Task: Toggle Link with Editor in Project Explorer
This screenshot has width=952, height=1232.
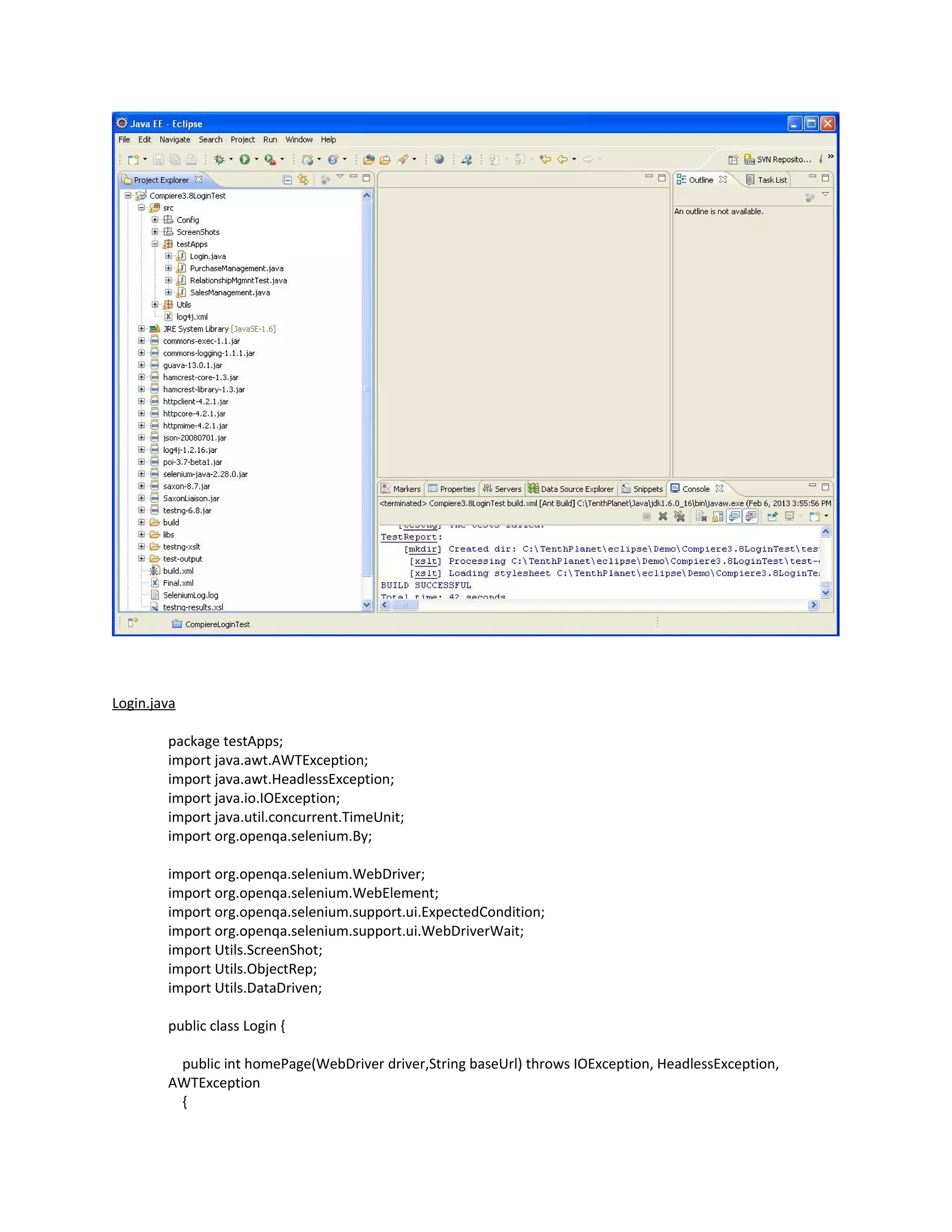Action: click(x=304, y=180)
